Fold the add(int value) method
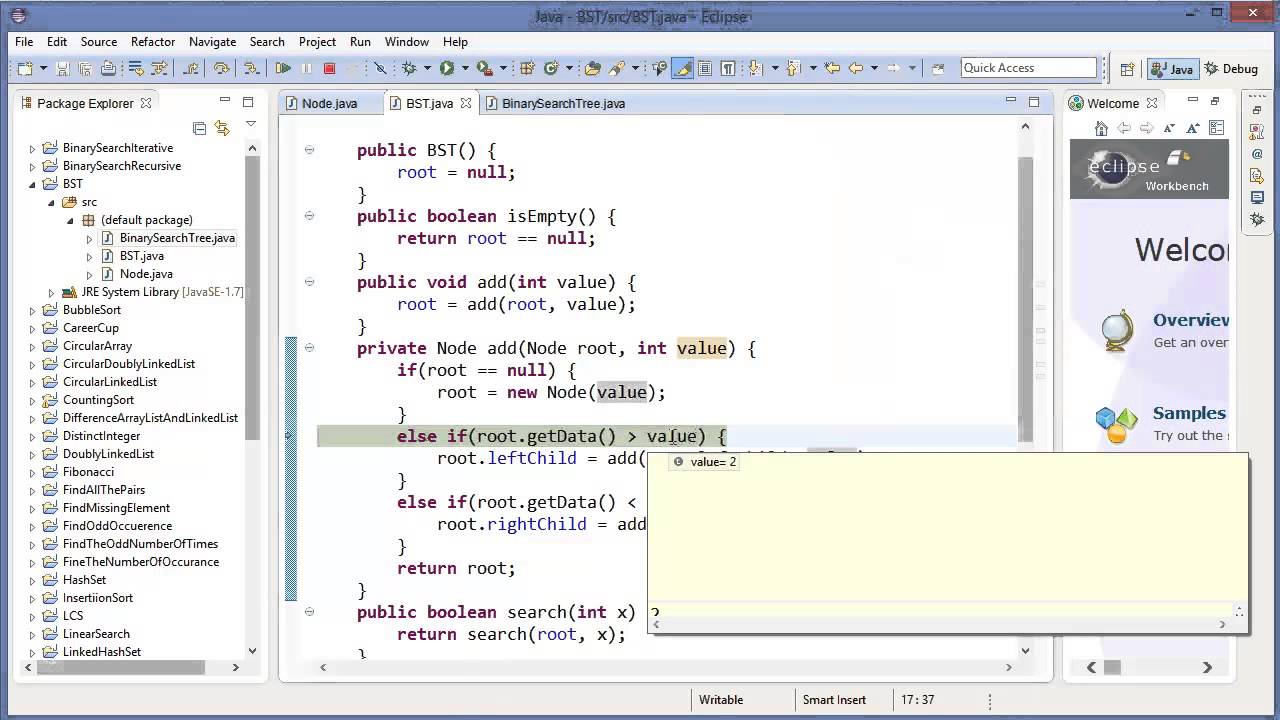The height and width of the screenshot is (720, 1280). (x=309, y=282)
